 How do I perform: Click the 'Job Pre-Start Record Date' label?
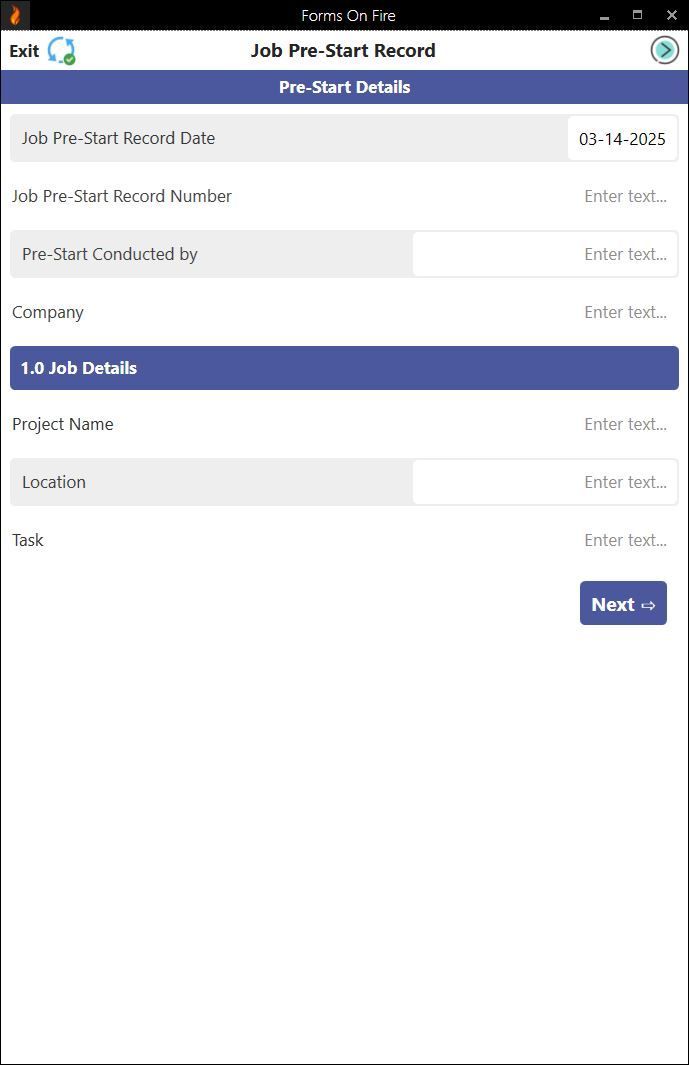[118, 138]
